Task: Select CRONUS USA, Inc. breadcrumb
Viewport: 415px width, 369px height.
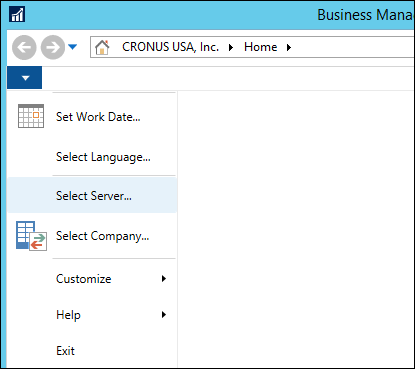Action: pos(170,47)
